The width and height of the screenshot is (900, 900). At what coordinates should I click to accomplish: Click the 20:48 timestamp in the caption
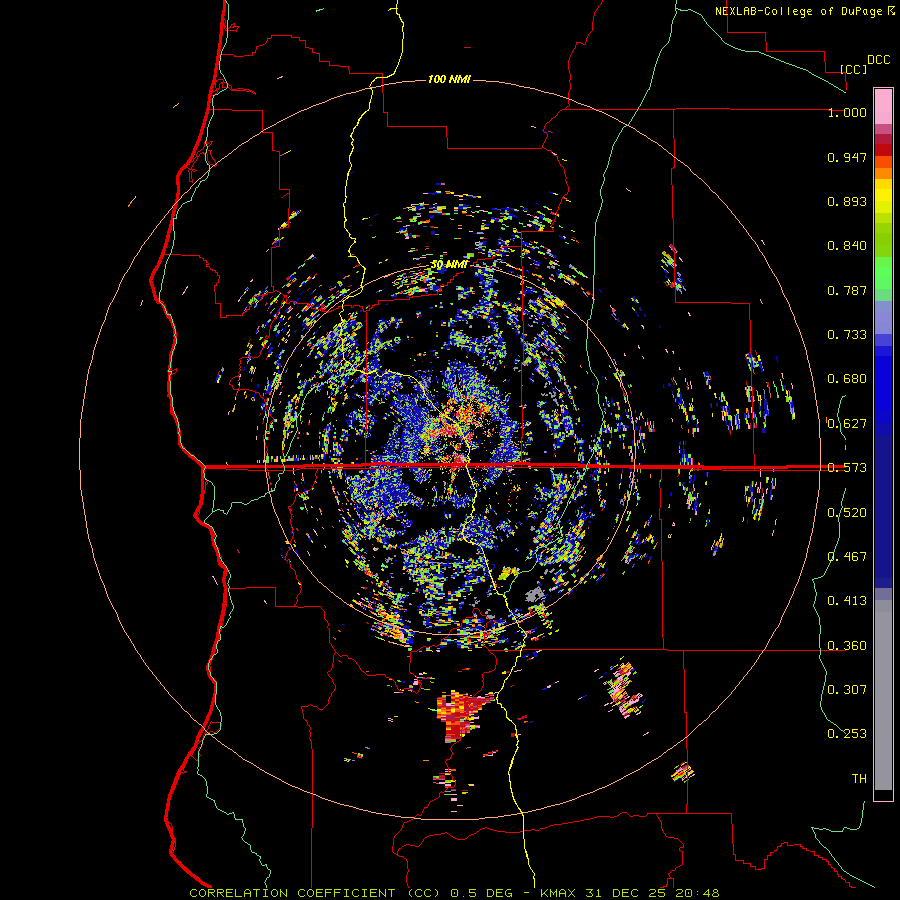[697, 893]
